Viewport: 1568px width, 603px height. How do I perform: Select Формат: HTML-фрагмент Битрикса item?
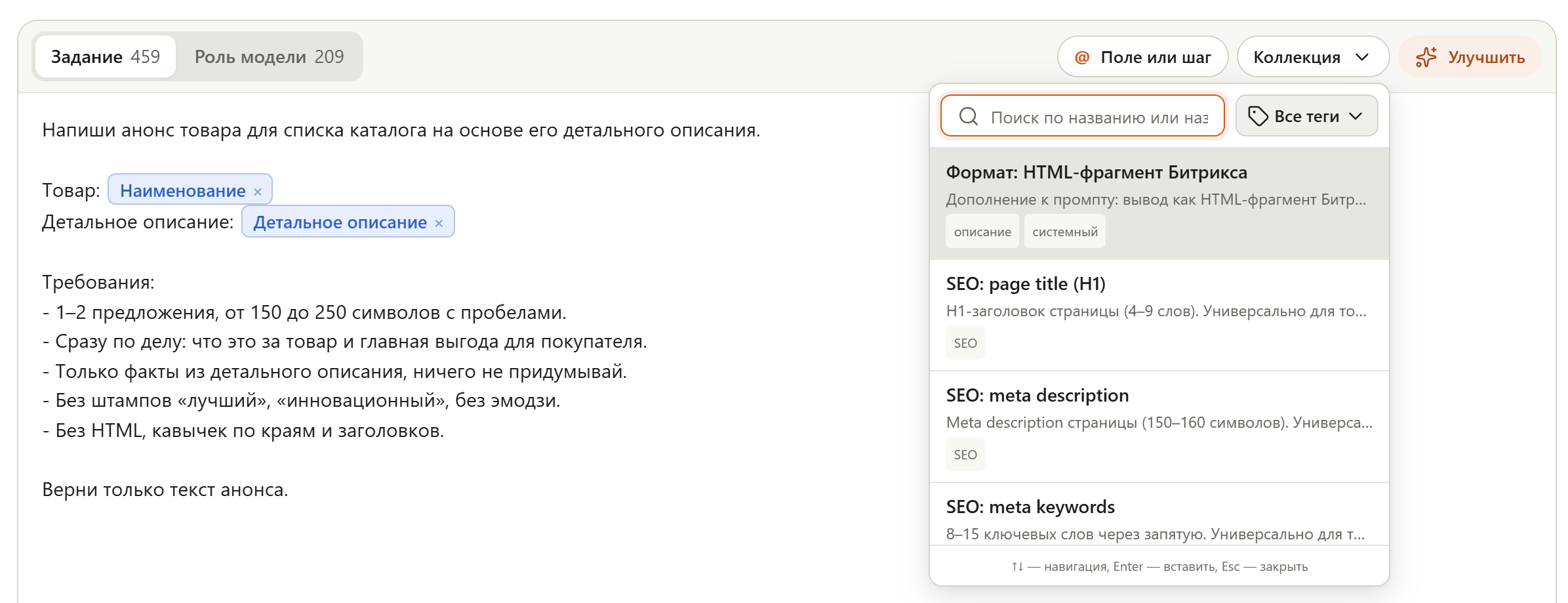(x=1159, y=203)
